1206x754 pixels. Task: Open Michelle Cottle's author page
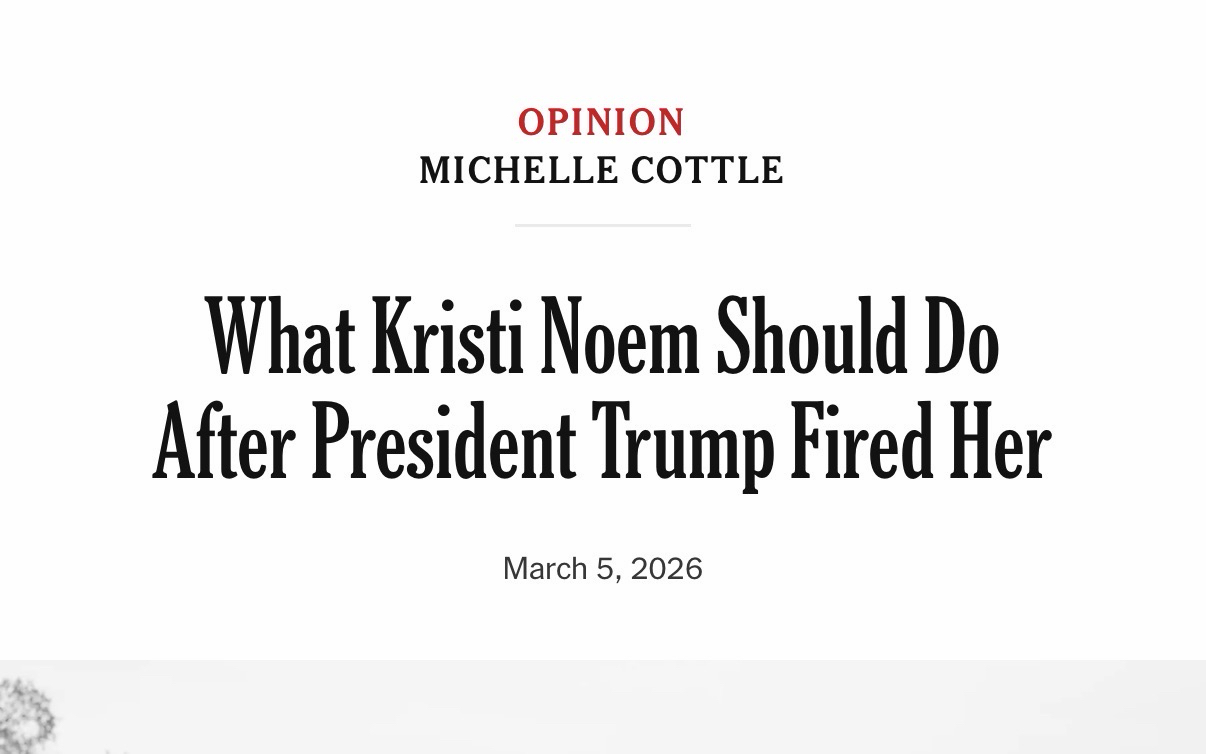pos(601,171)
